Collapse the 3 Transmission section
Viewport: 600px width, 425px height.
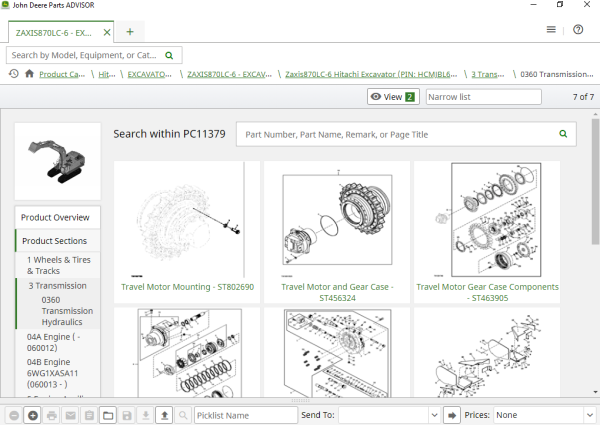click(x=57, y=285)
